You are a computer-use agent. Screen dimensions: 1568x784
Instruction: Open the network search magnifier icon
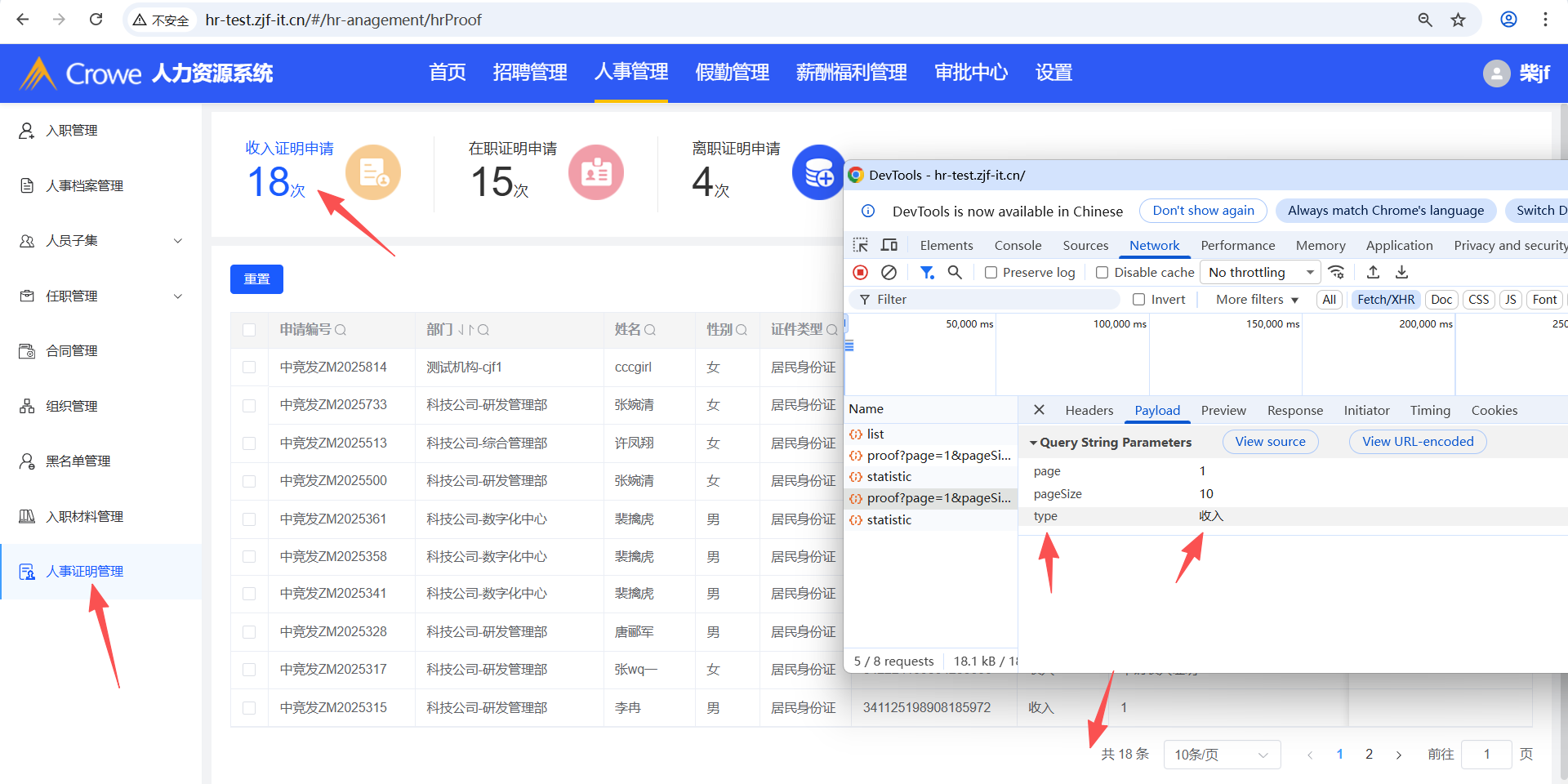tap(955, 272)
